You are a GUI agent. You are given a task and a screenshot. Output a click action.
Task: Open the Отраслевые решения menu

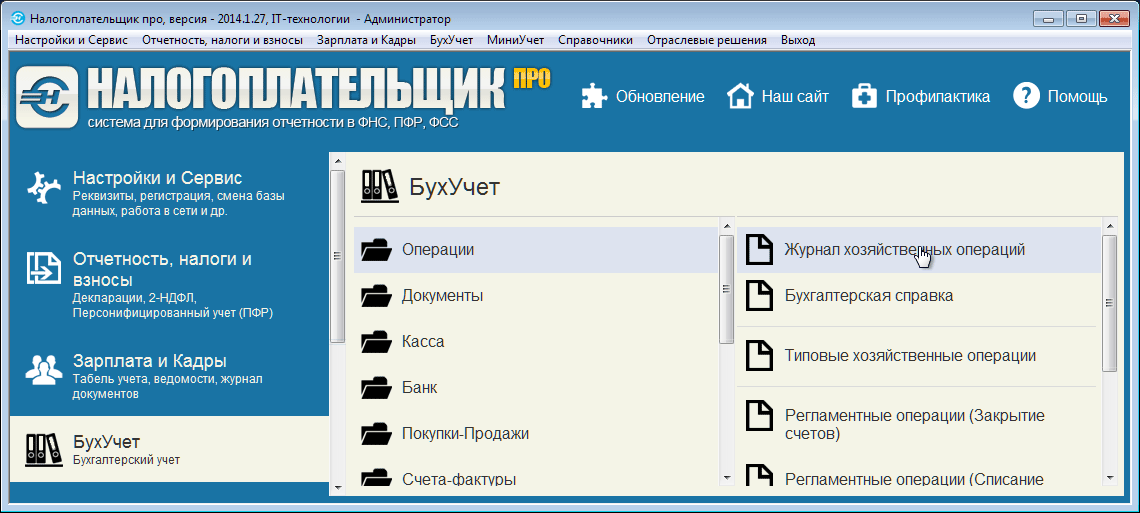click(x=707, y=40)
